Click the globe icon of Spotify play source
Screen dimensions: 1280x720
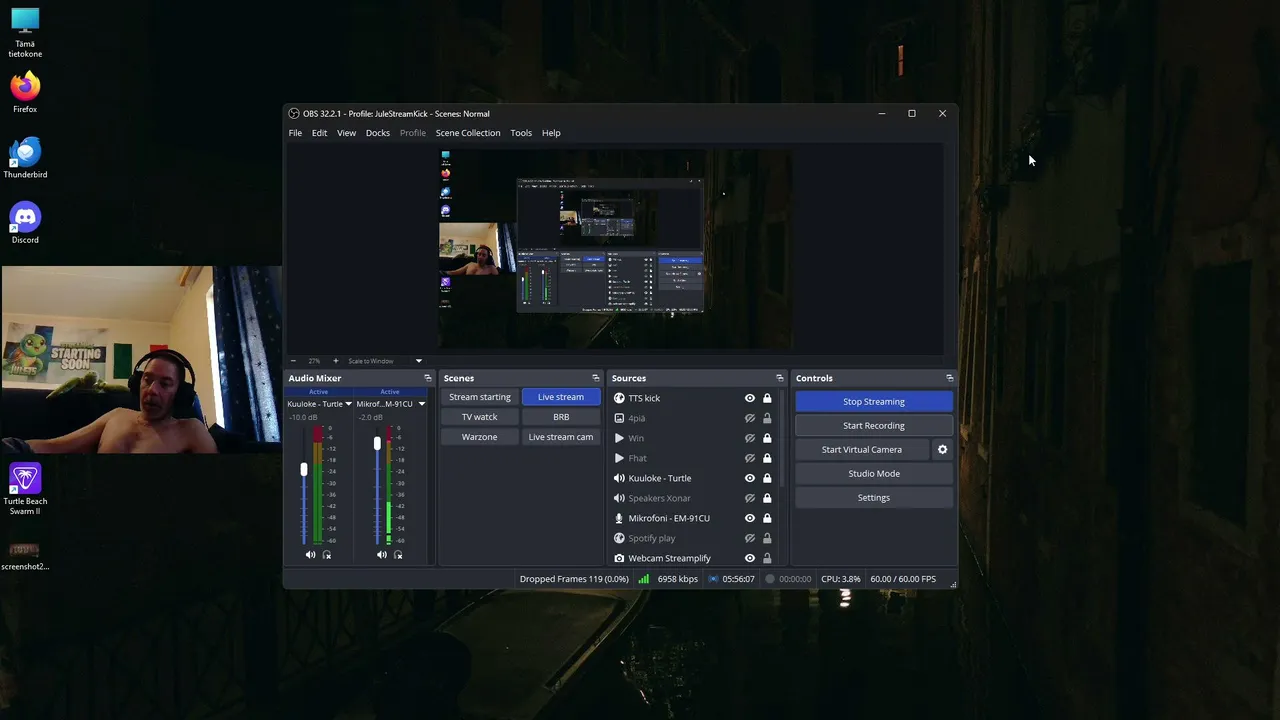click(x=619, y=538)
